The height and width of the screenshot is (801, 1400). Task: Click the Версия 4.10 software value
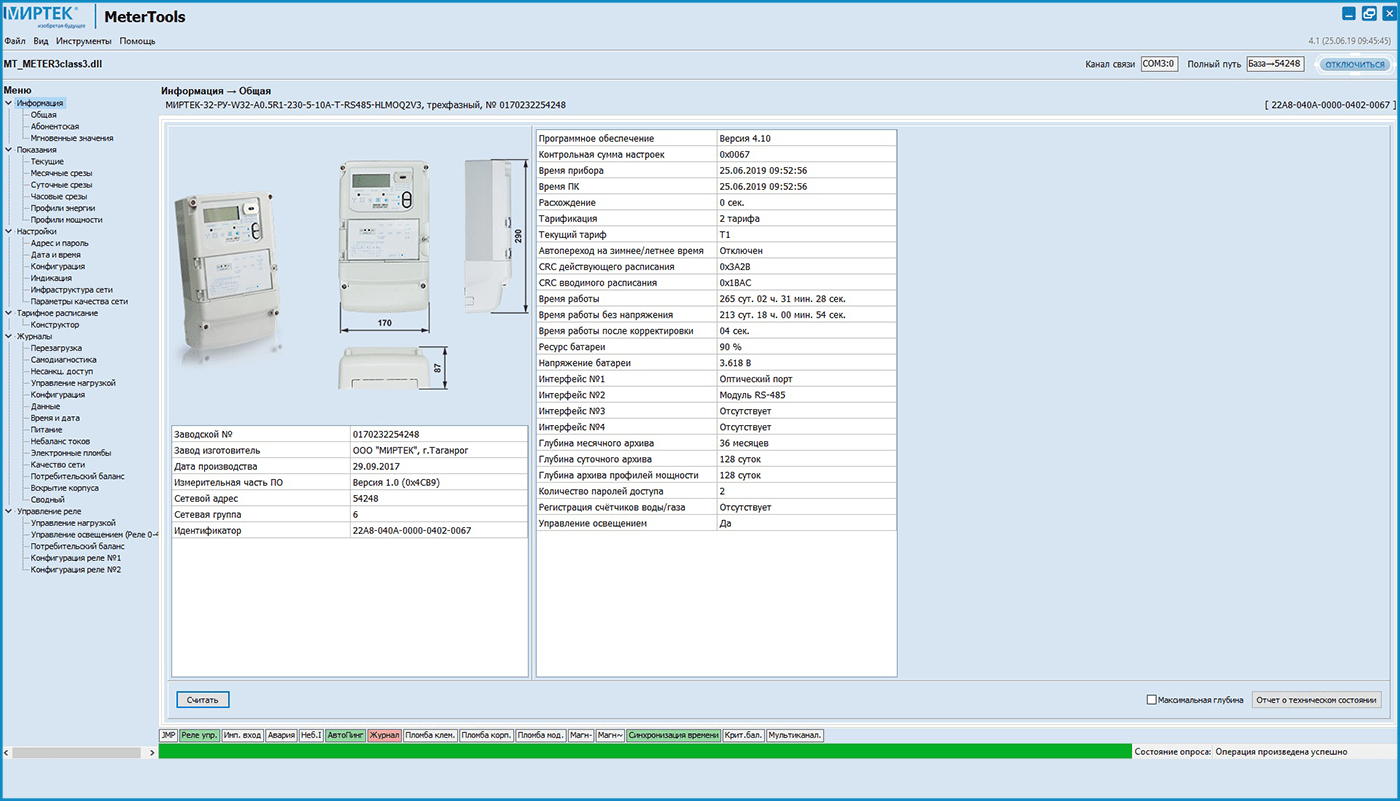click(745, 138)
